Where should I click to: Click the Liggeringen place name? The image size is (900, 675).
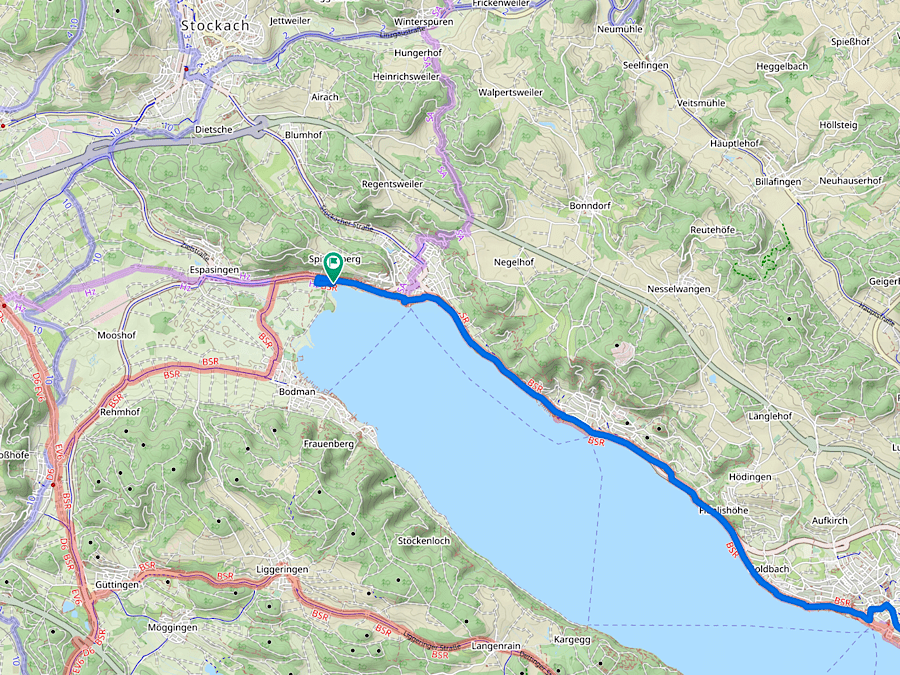pos(282,569)
